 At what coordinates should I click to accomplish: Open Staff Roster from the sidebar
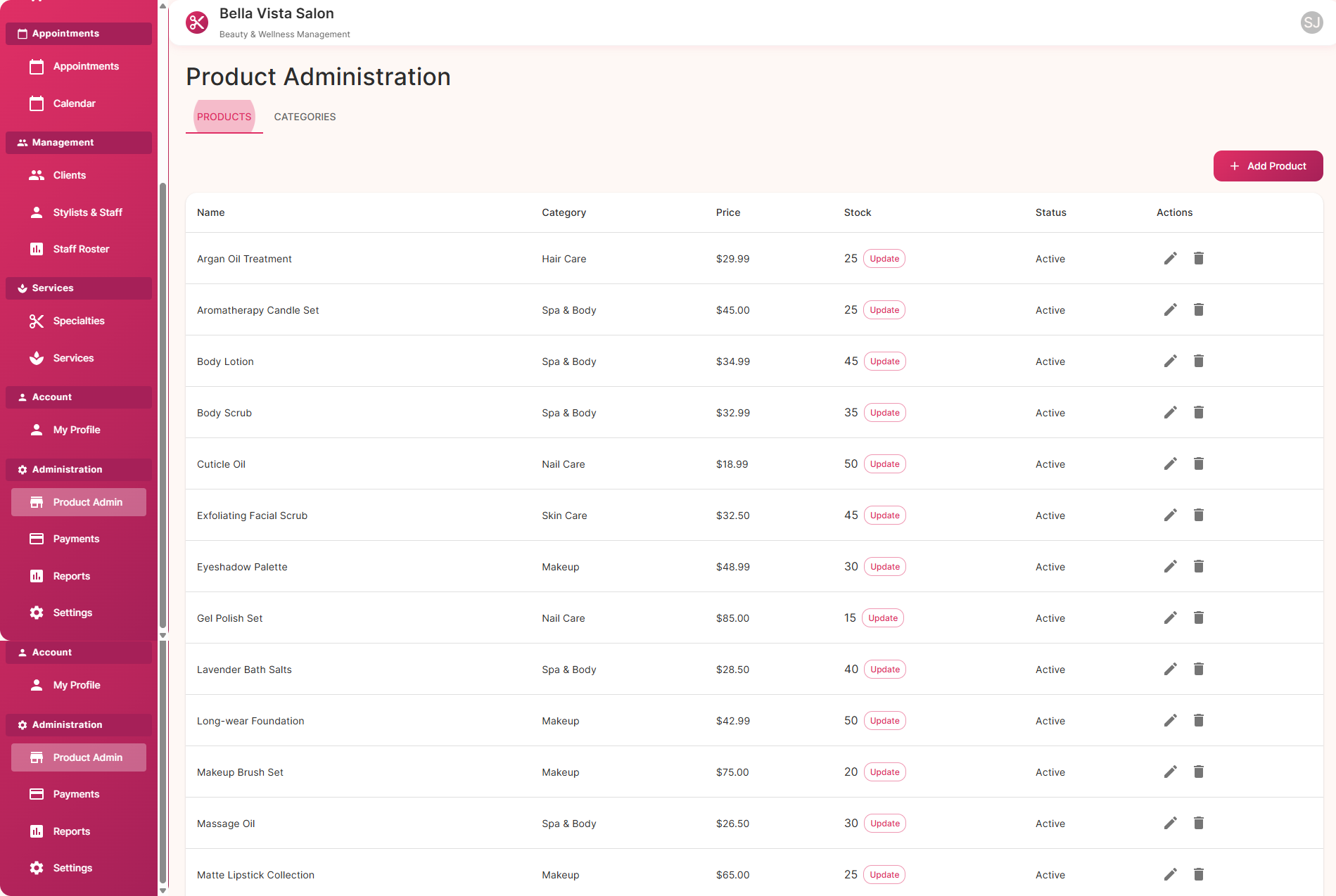click(81, 249)
